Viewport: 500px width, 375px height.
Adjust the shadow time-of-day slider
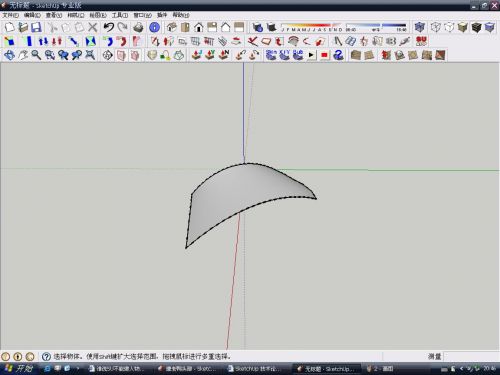click(376, 27)
